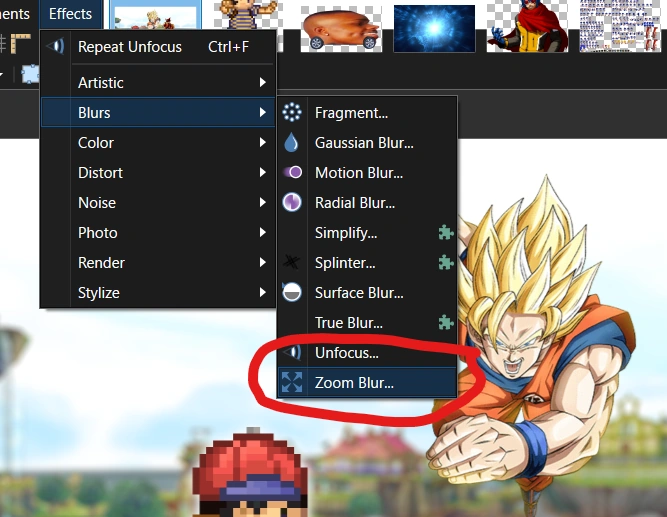Choose Zoom Blur... effect

coord(367,383)
